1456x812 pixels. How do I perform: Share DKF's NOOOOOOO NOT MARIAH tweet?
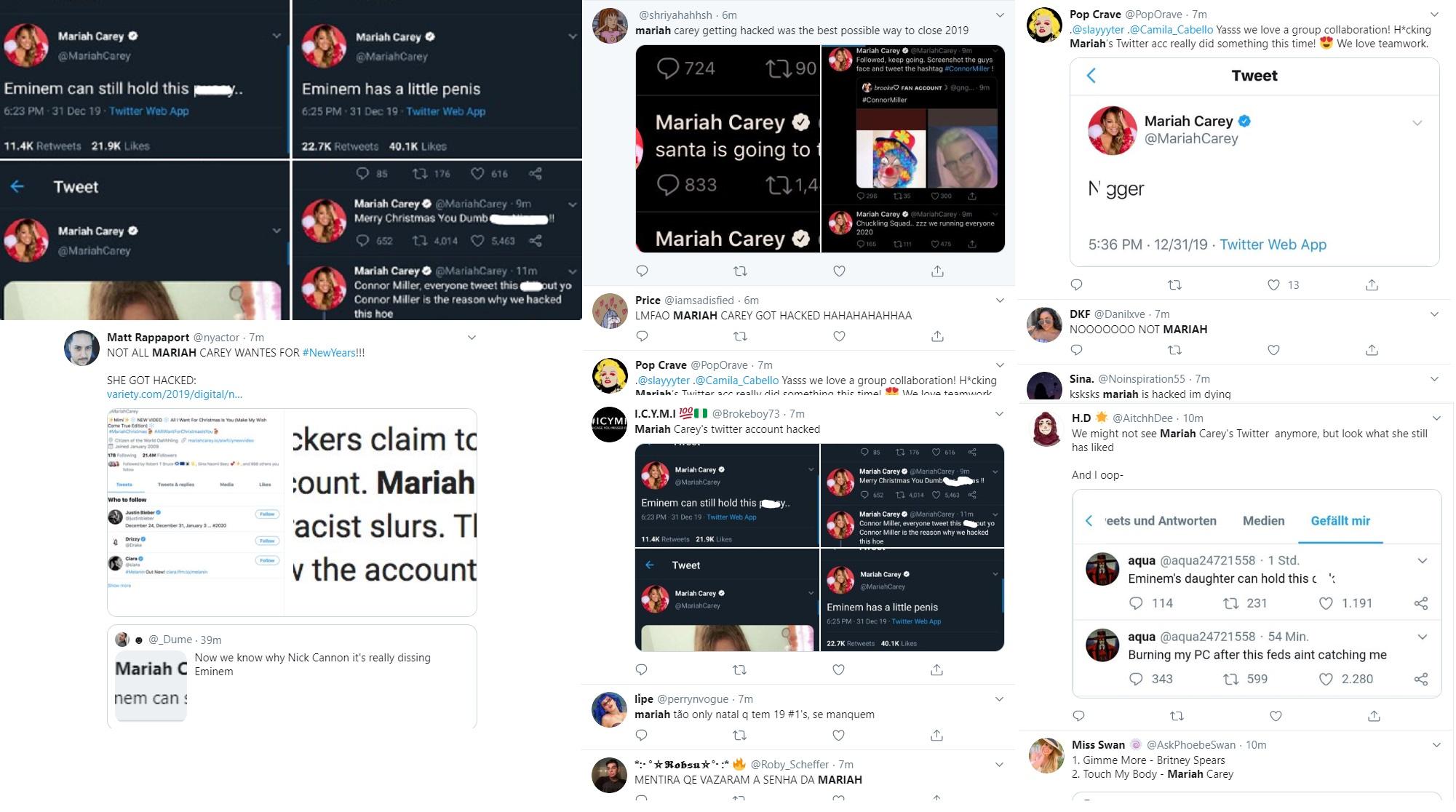tap(1372, 350)
